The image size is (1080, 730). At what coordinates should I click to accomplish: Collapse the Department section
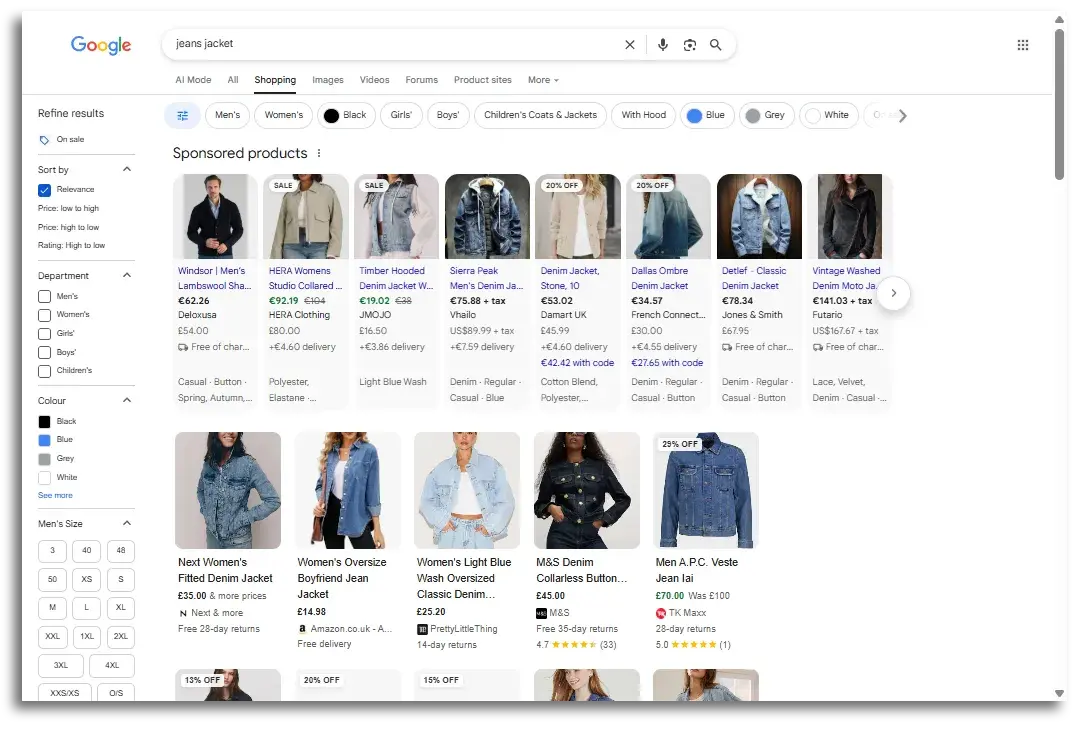coord(127,275)
